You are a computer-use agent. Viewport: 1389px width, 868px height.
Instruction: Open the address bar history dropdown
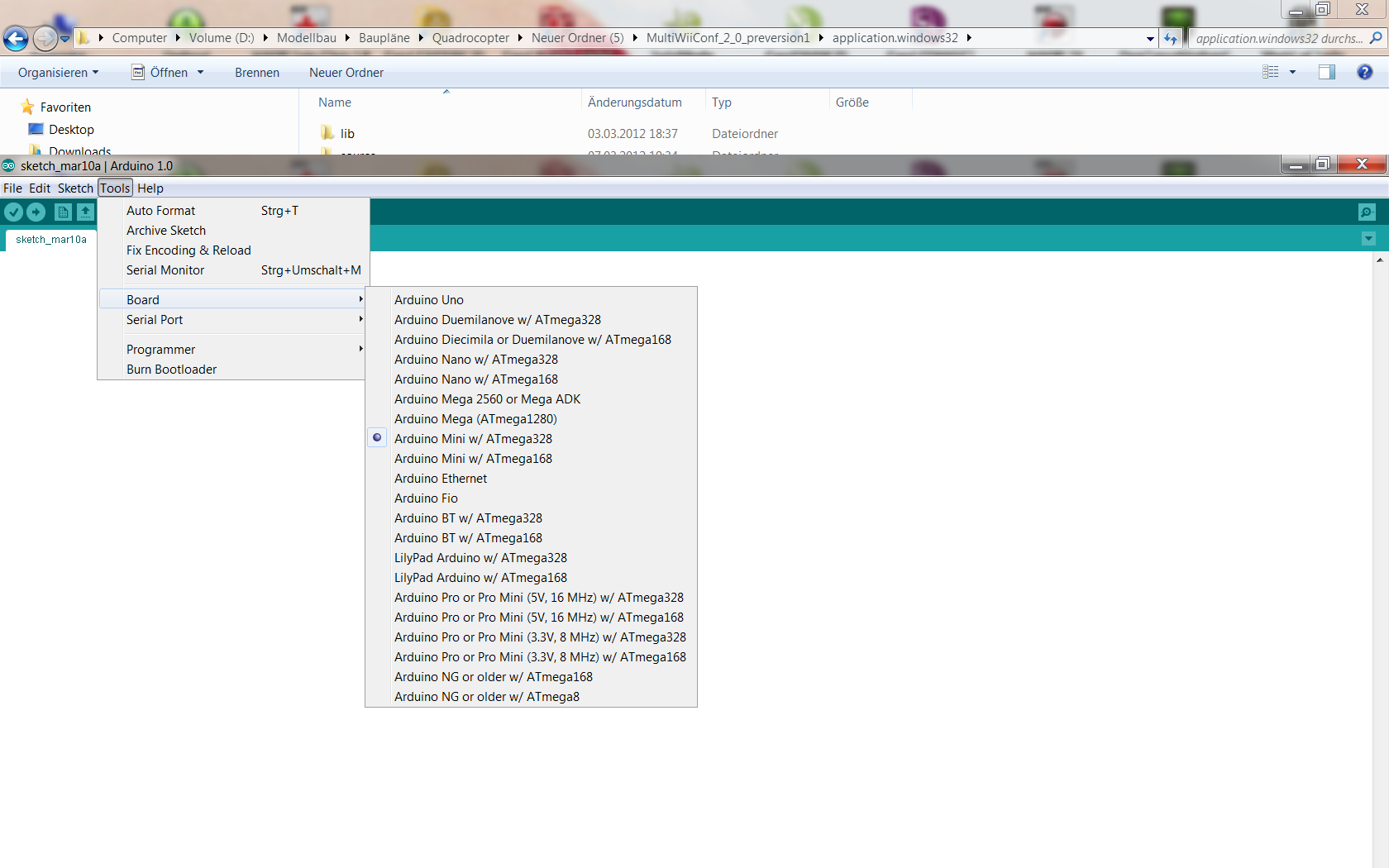(1150, 38)
